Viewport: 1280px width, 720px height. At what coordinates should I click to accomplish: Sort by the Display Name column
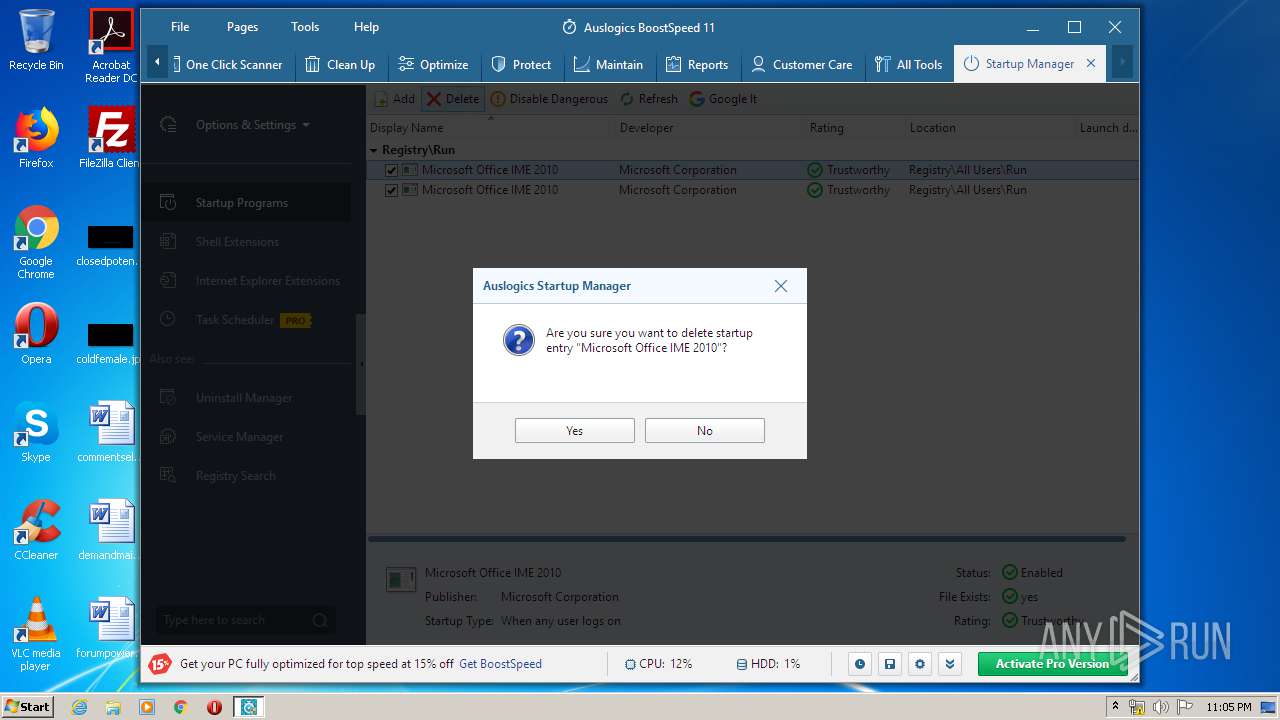tap(490, 128)
